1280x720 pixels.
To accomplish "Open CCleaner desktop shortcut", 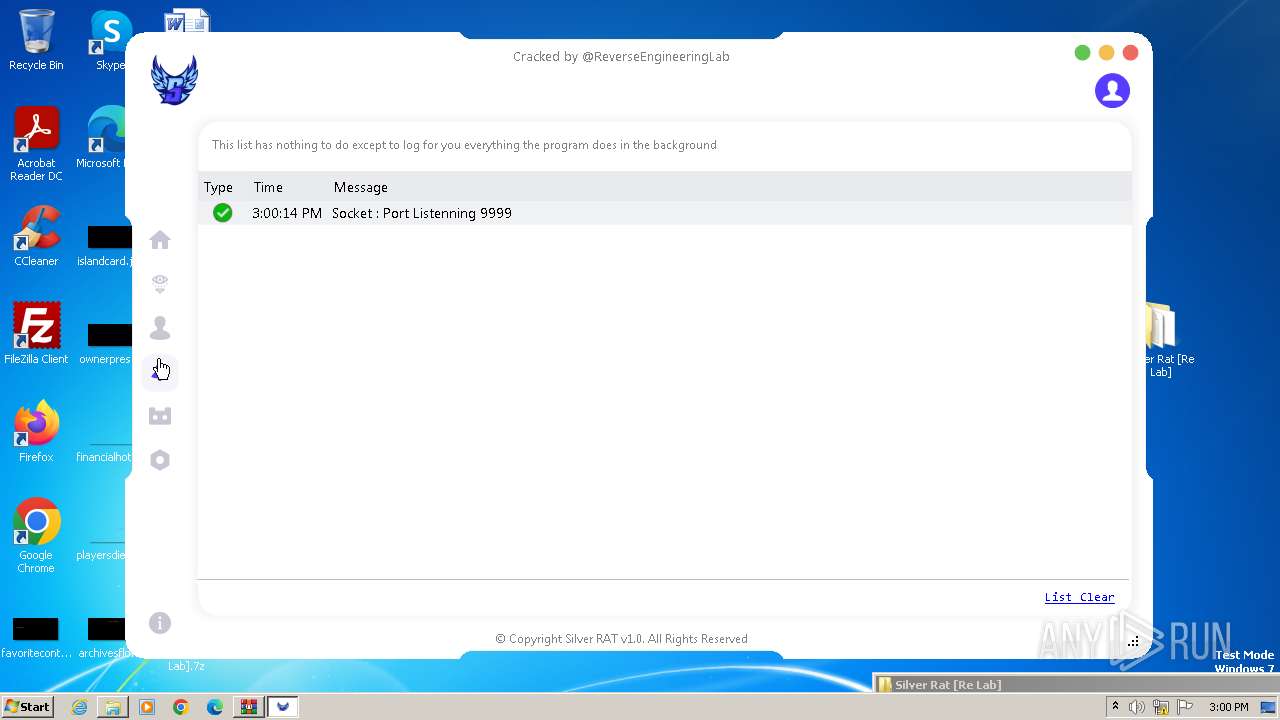I will click(x=36, y=236).
